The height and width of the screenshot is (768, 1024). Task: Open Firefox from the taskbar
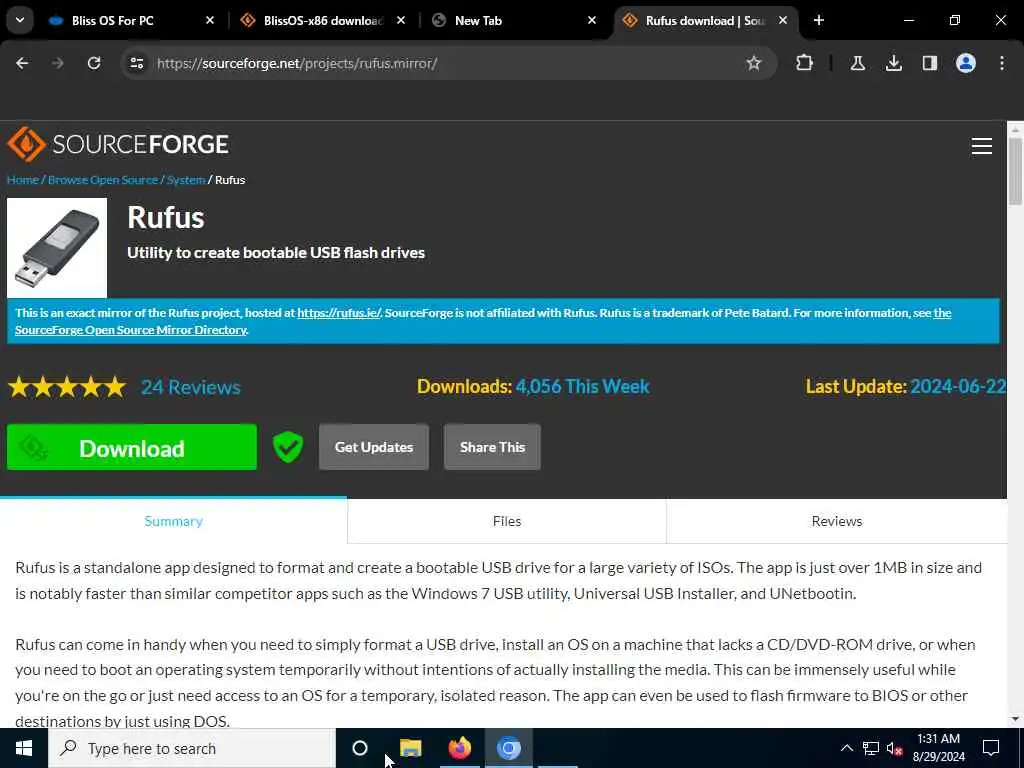[x=460, y=748]
